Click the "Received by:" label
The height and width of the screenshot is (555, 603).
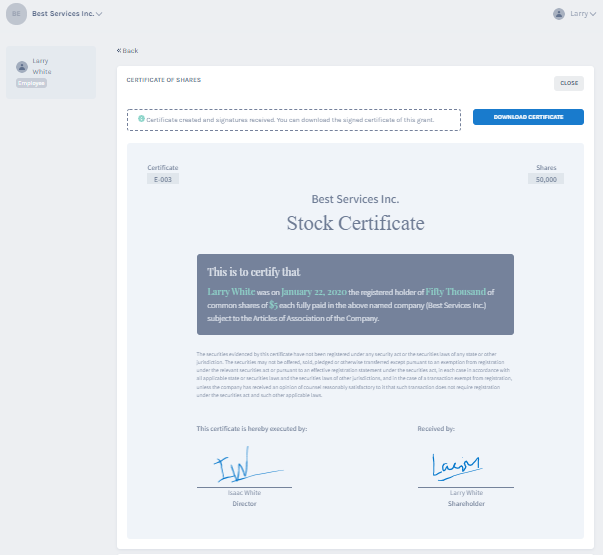point(436,429)
